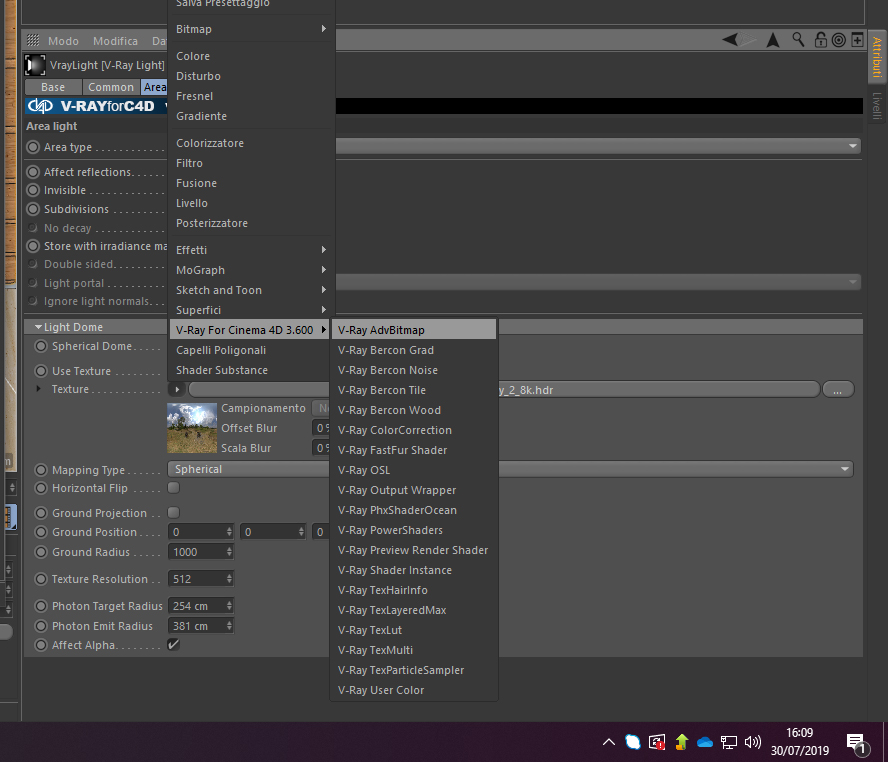Open notification center icon
Viewport: 888px width, 762px height.
857,743
